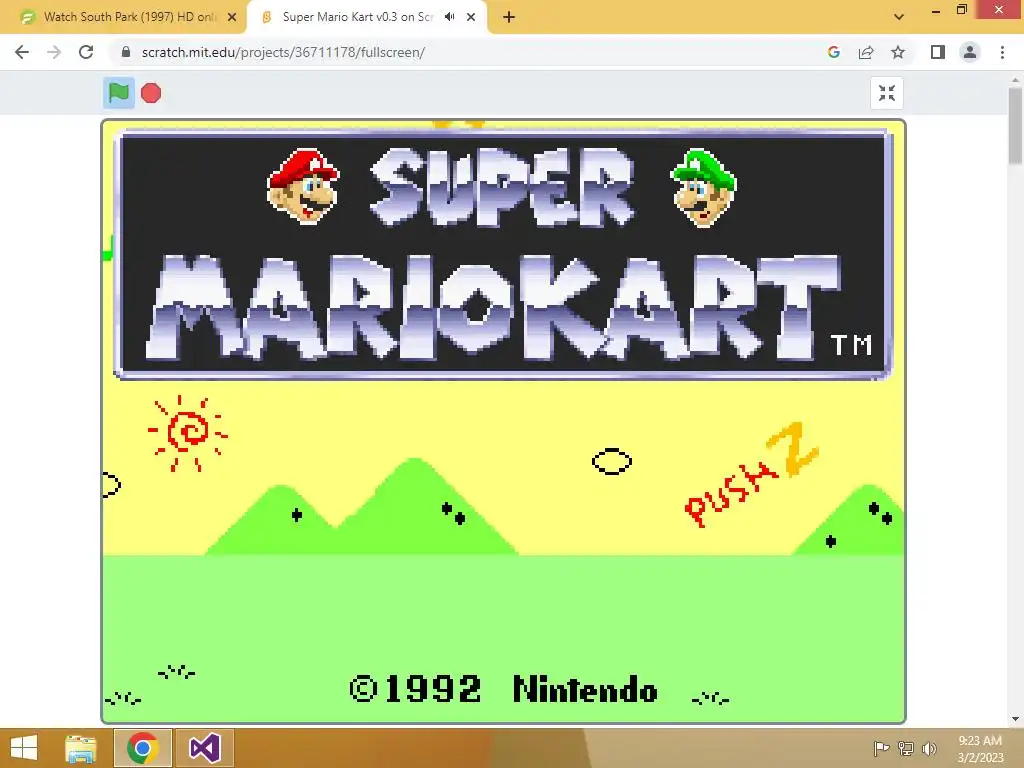Click the PUSH Z prompt in the game
The height and width of the screenshot is (768, 1024).
pos(751,475)
